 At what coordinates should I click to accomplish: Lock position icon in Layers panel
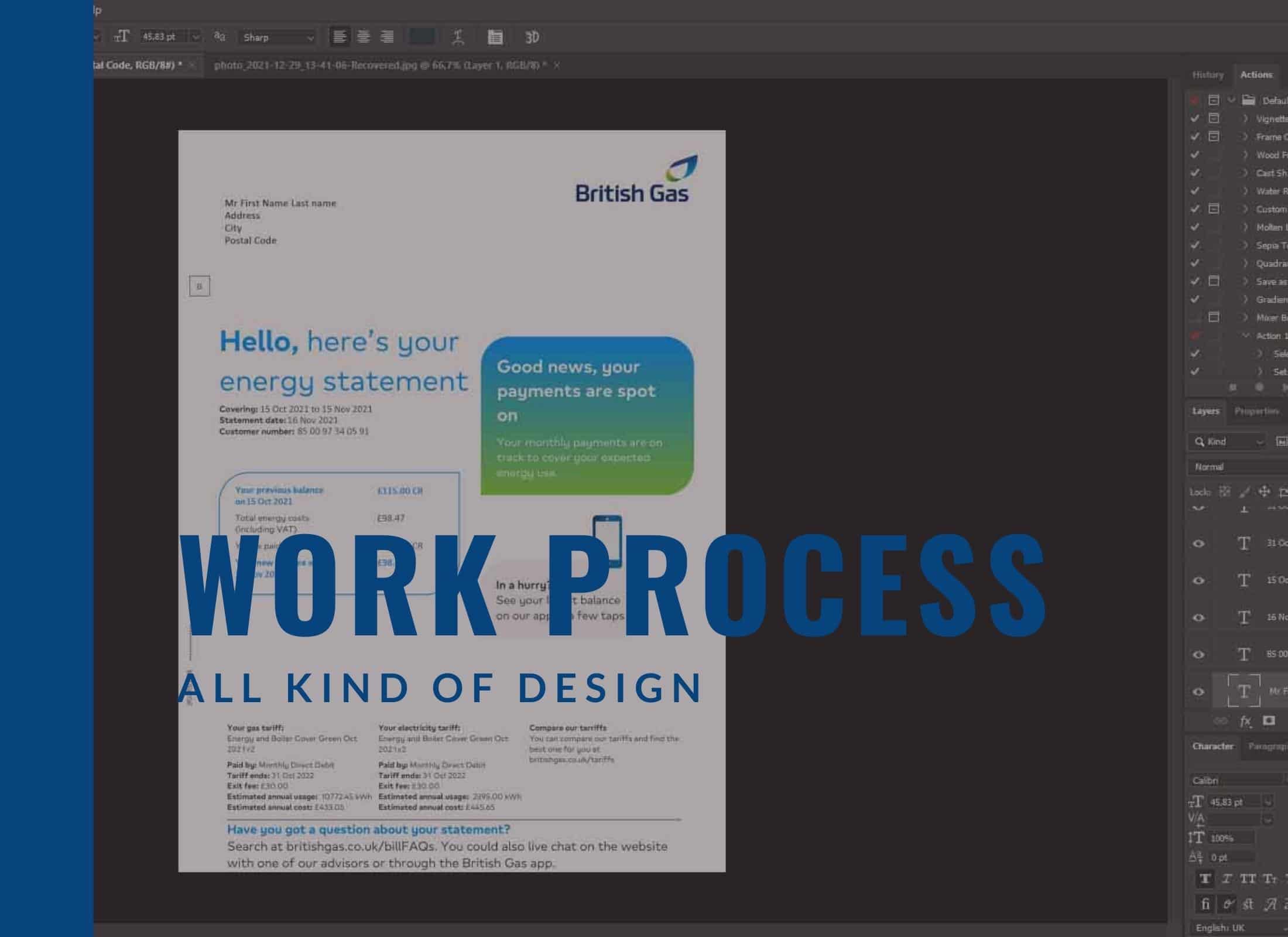(x=1264, y=491)
